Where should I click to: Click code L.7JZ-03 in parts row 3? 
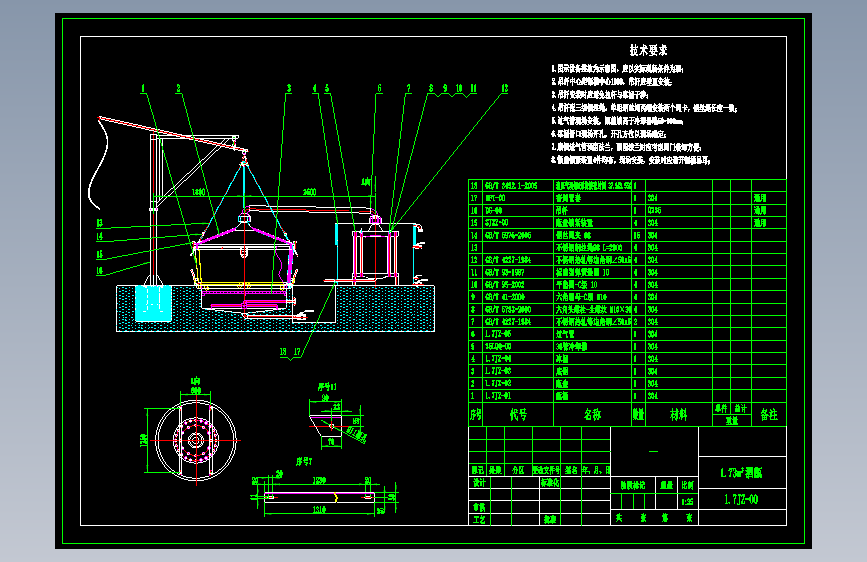[498, 371]
